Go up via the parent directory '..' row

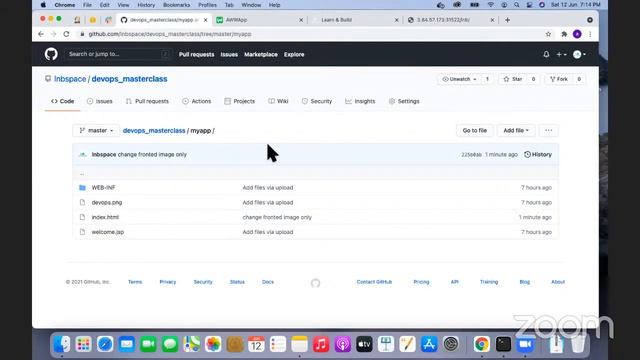[x=316, y=173]
